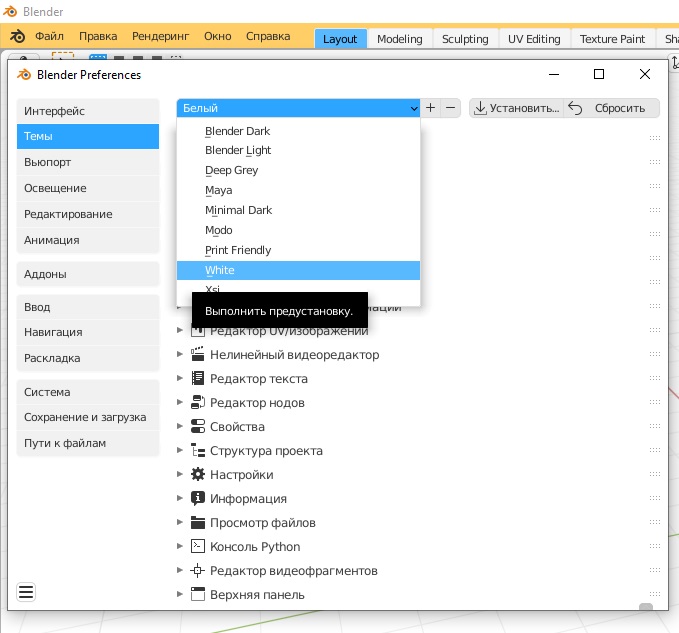
Task: Expand Просмотр файлов section triangle
Action: [180, 523]
